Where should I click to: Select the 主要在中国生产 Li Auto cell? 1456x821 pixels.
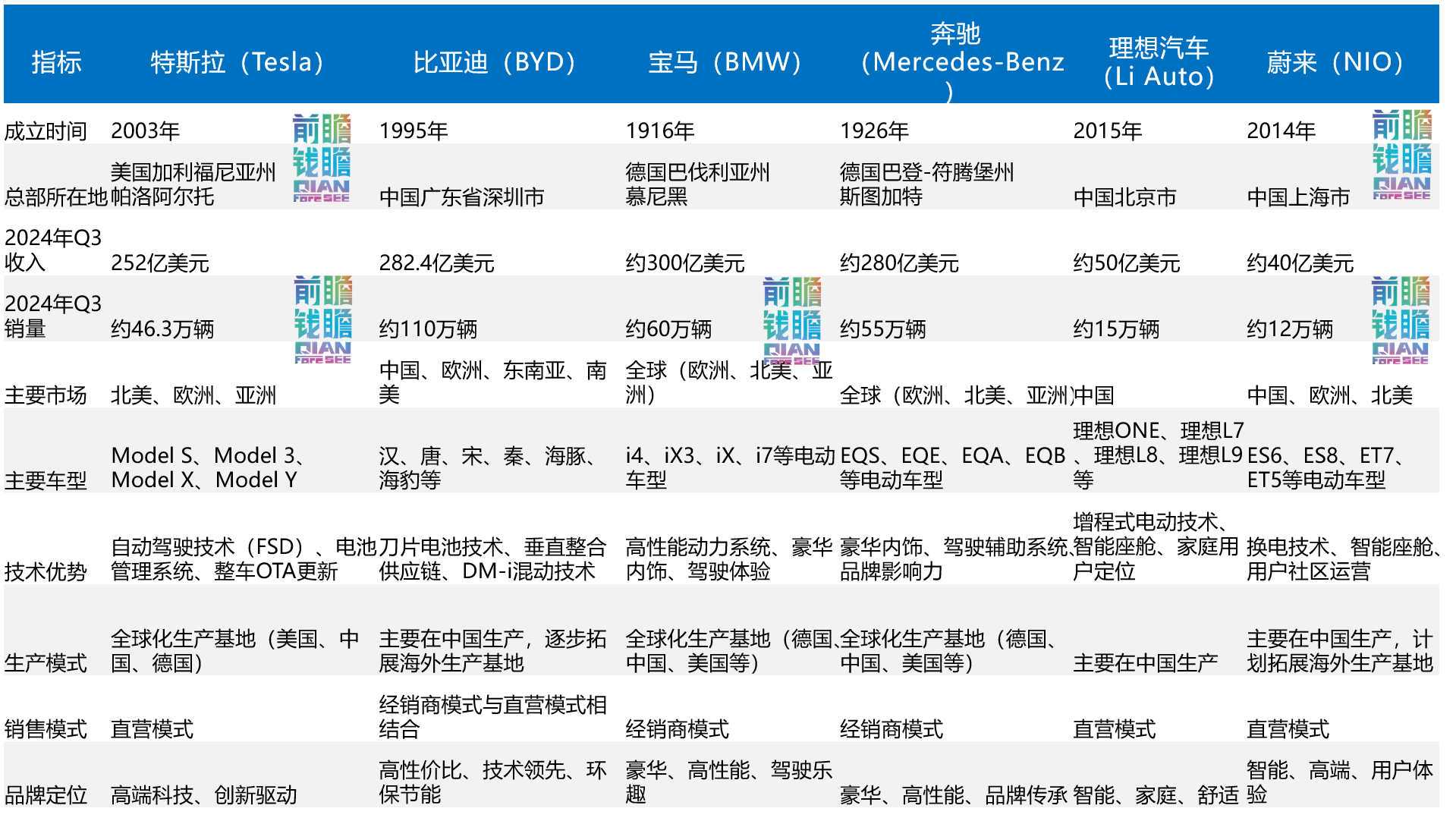click(1146, 663)
